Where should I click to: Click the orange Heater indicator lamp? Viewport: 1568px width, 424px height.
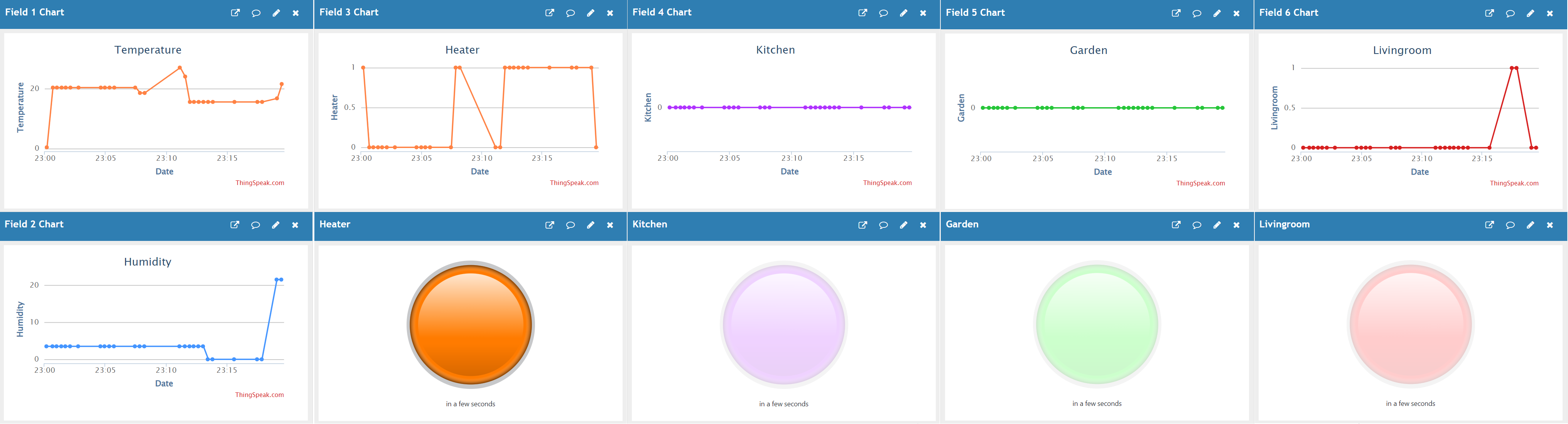pyautogui.click(x=471, y=325)
